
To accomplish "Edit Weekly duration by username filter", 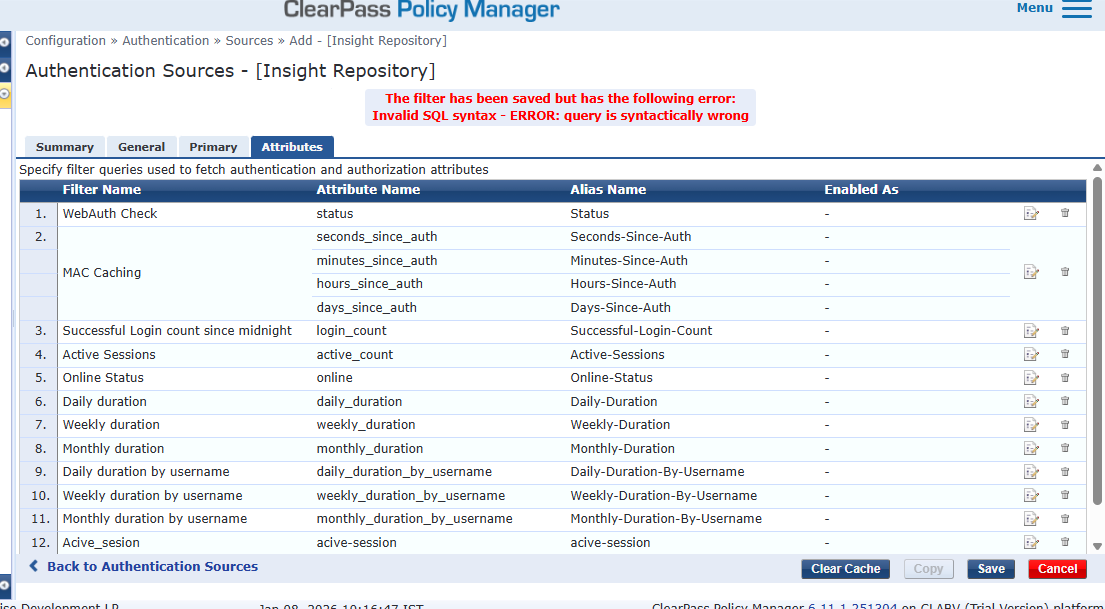I will coord(1031,496).
